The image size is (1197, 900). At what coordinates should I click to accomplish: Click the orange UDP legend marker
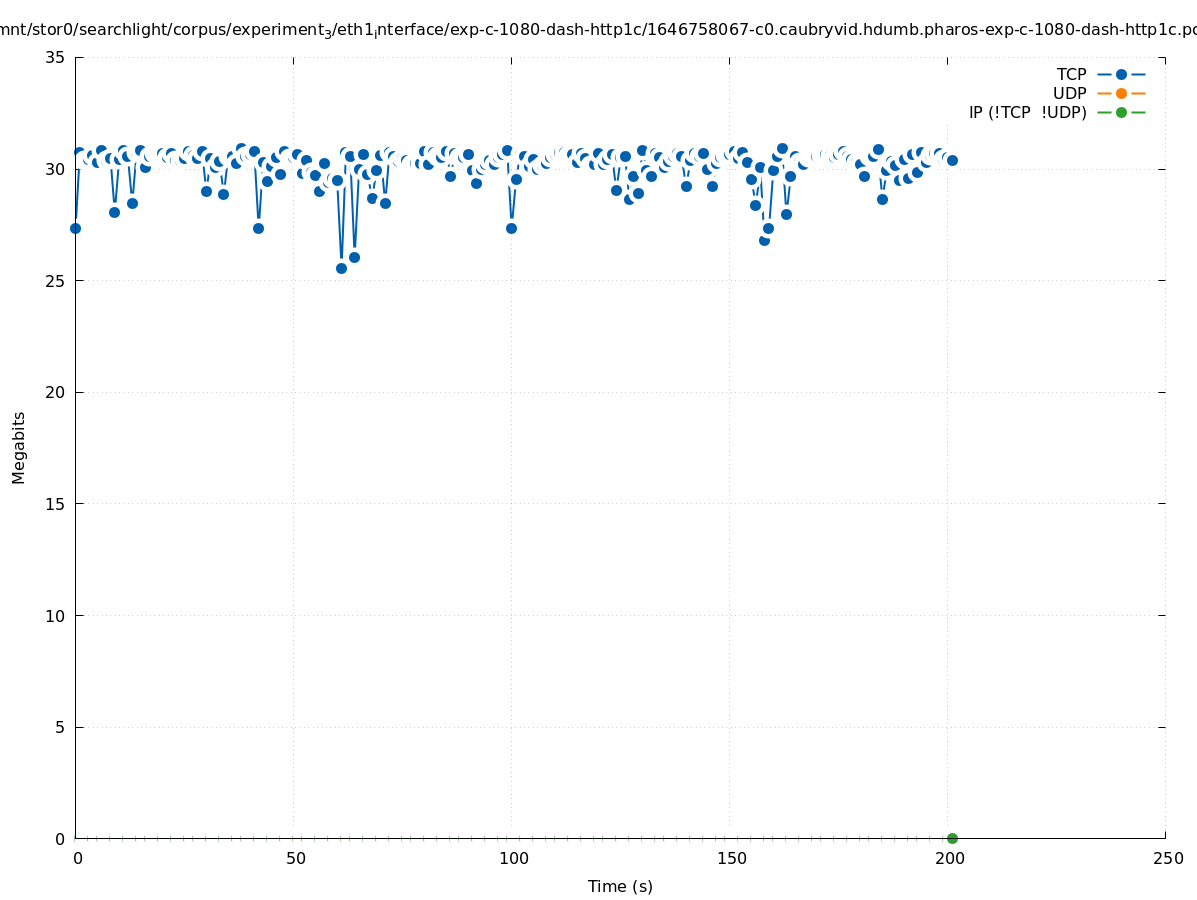(x=1121, y=93)
